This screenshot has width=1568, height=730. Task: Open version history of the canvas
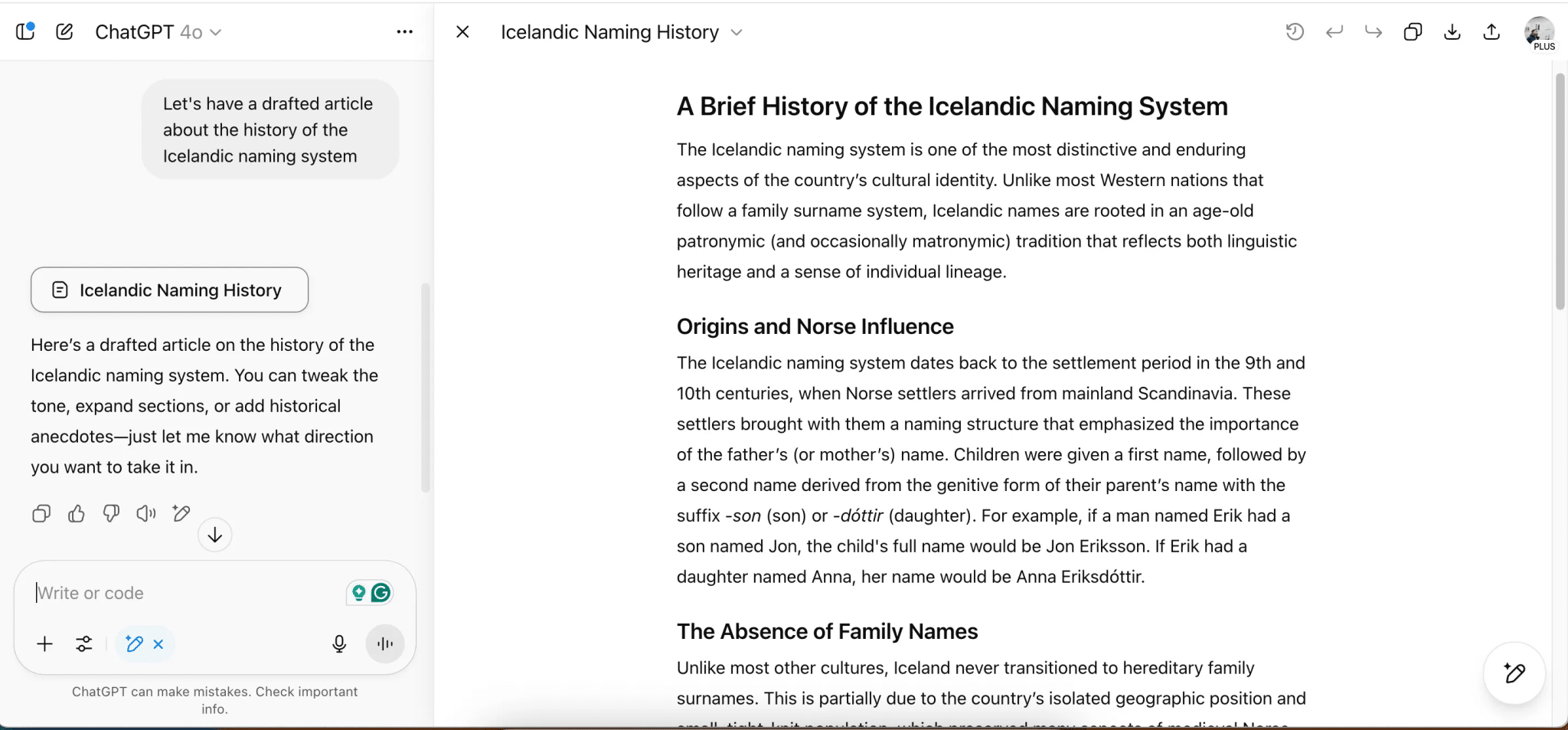coord(1295,31)
